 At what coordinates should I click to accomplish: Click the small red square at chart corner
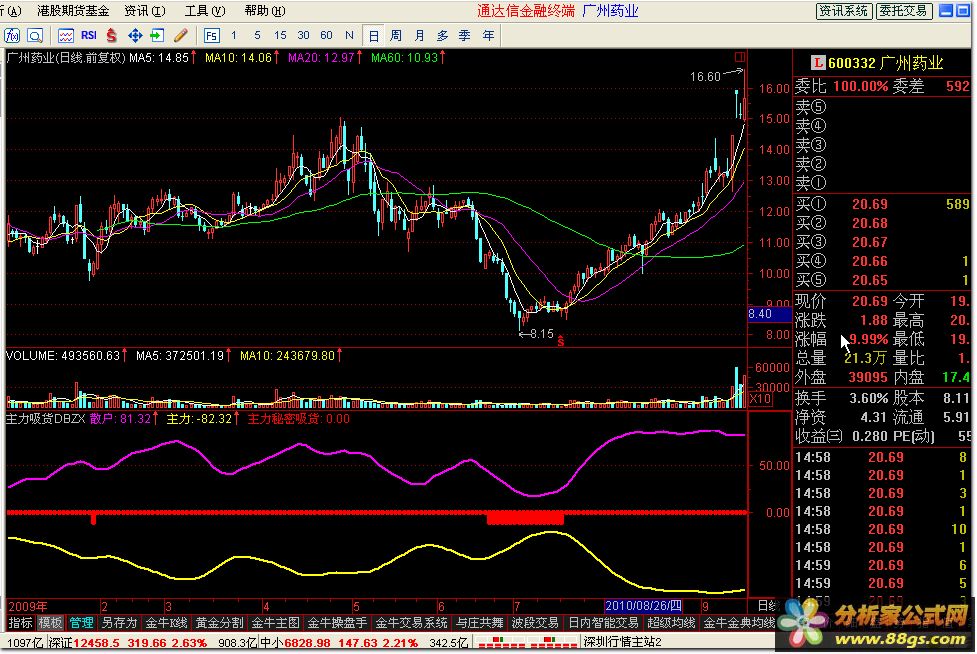(x=740, y=57)
